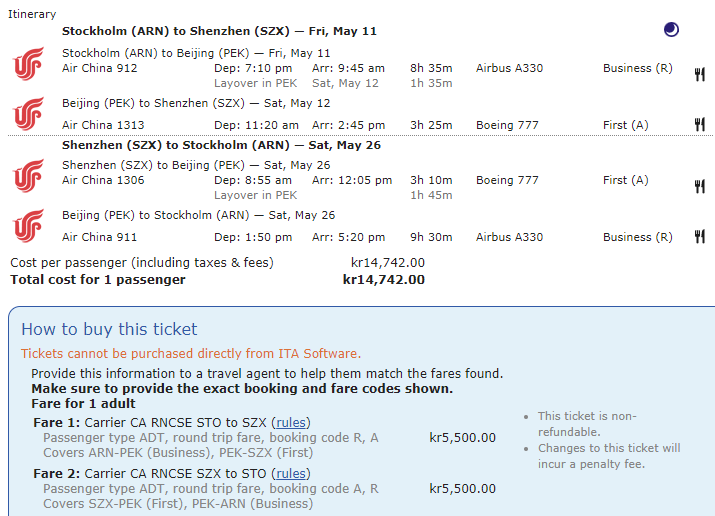The width and height of the screenshot is (715, 516).
Task: Click Air China logo for flight 1306
Action: [28, 176]
